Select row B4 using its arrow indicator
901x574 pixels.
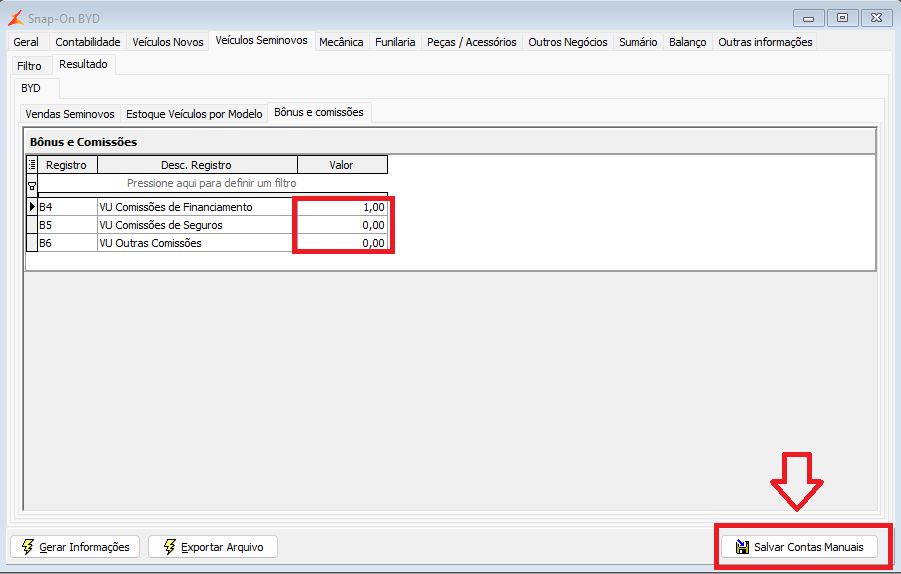coord(32,206)
